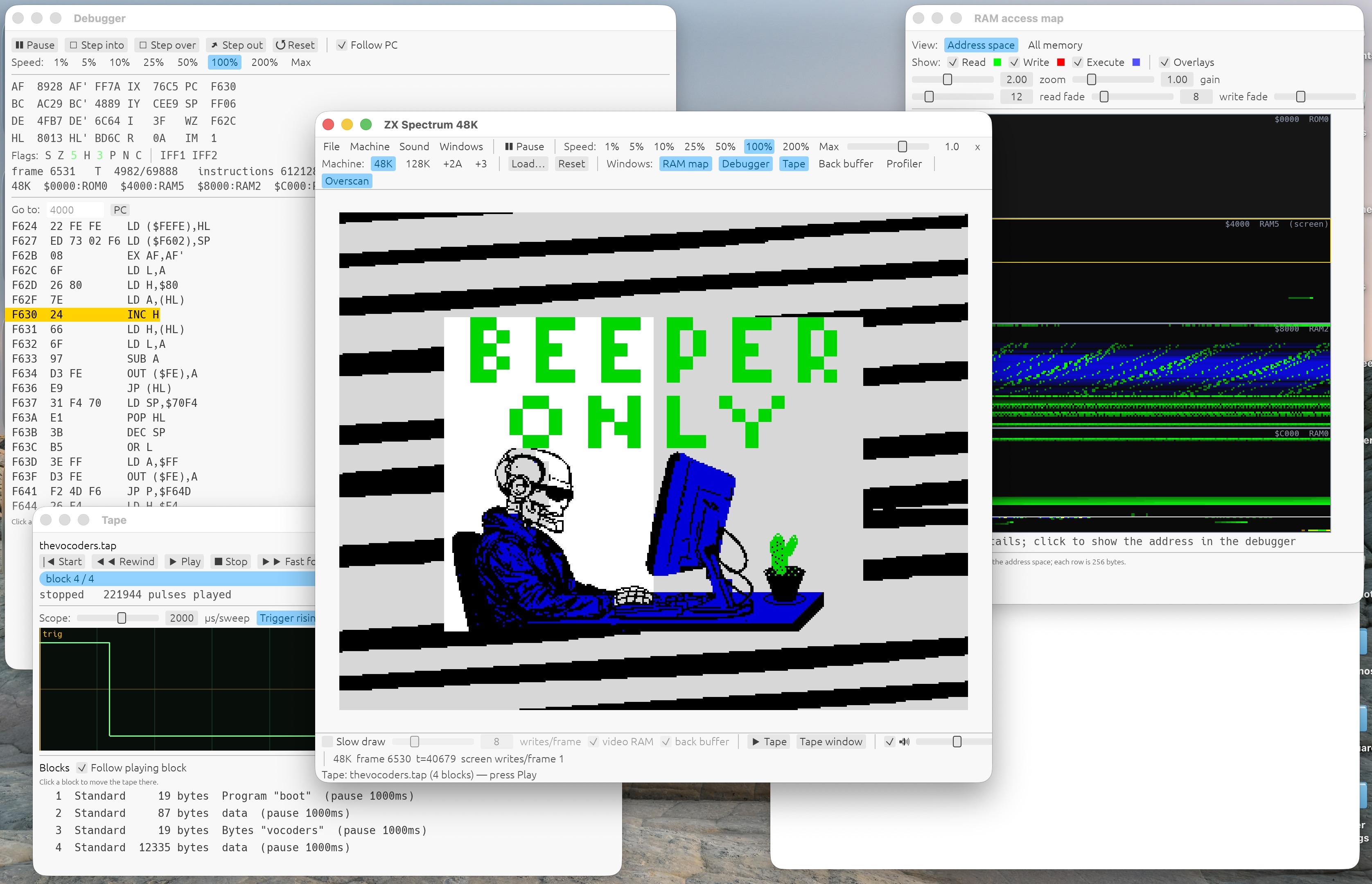The image size is (1372, 884).
Task: Set emulator speed to 1%
Action: [x=612, y=147]
